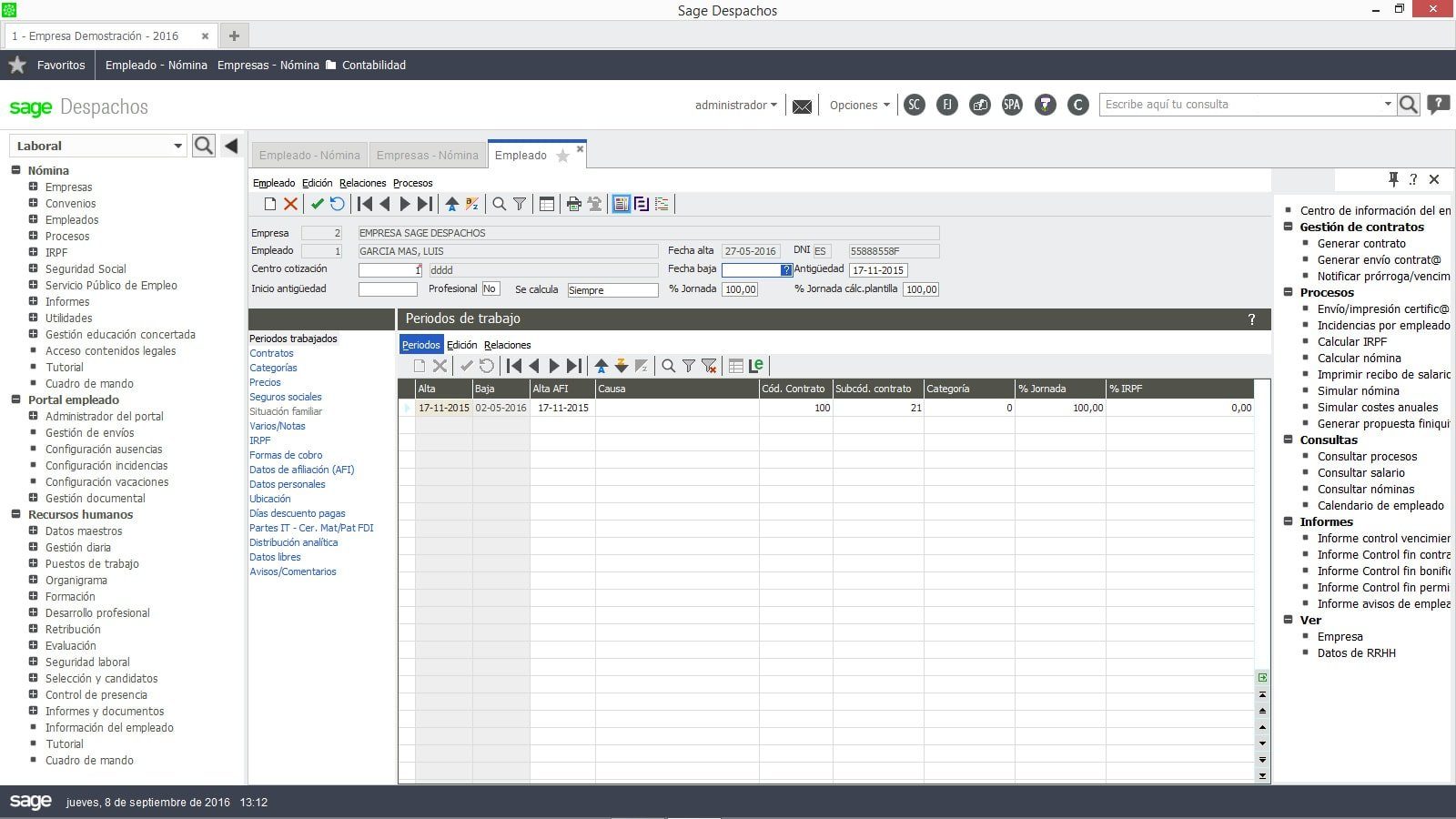1456x819 pixels.
Task: Open the administrador user dropdown
Action: point(735,105)
